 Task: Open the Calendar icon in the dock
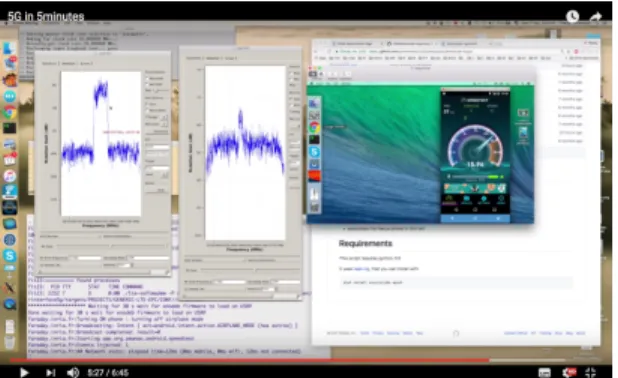pos(10,159)
